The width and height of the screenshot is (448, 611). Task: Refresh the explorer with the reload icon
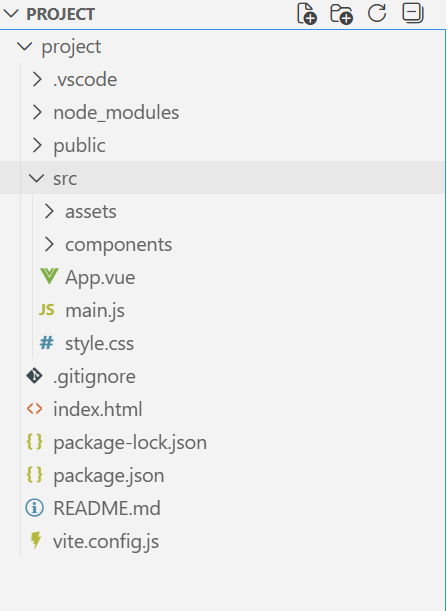377,13
